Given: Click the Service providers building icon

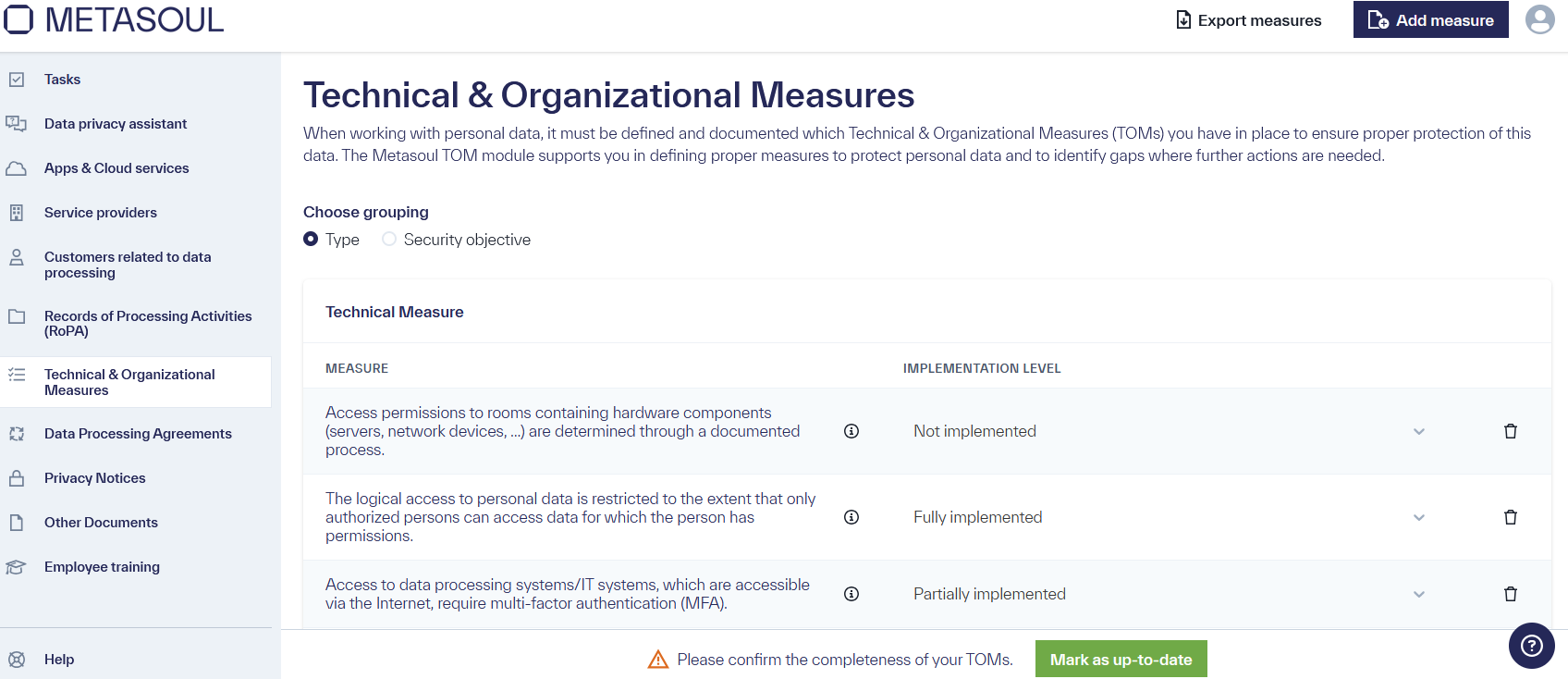Looking at the screenshot, I should coord(17,213).
